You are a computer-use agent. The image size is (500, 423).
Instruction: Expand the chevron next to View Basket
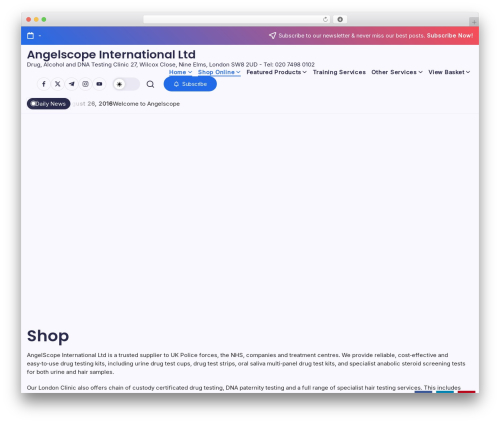468,72
